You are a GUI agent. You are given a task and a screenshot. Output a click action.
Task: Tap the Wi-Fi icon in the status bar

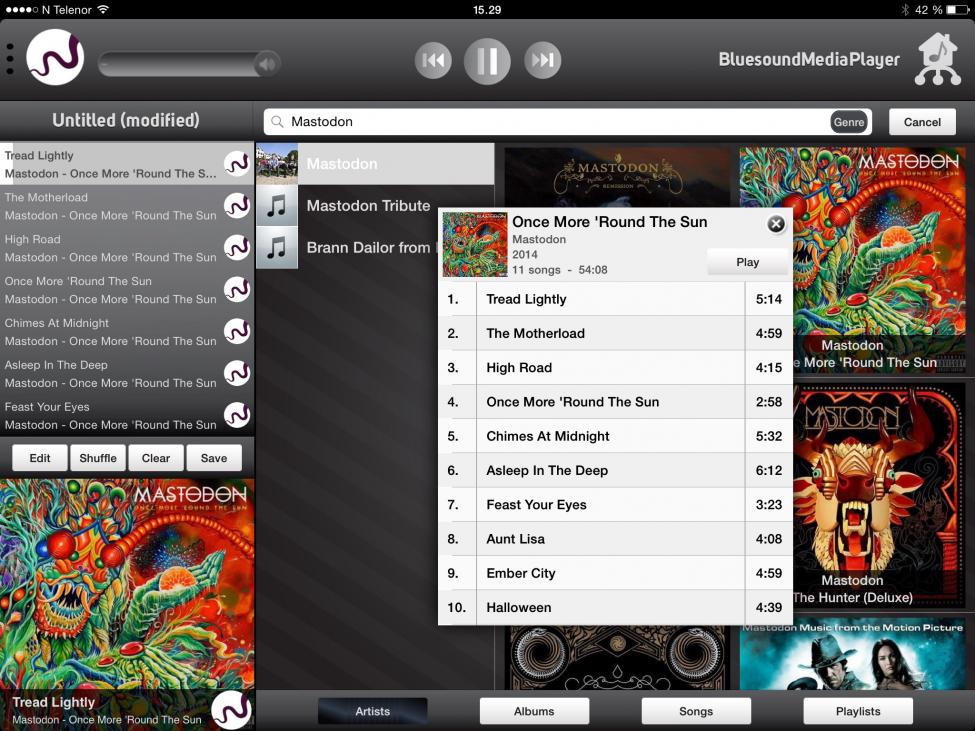[103, 9]
